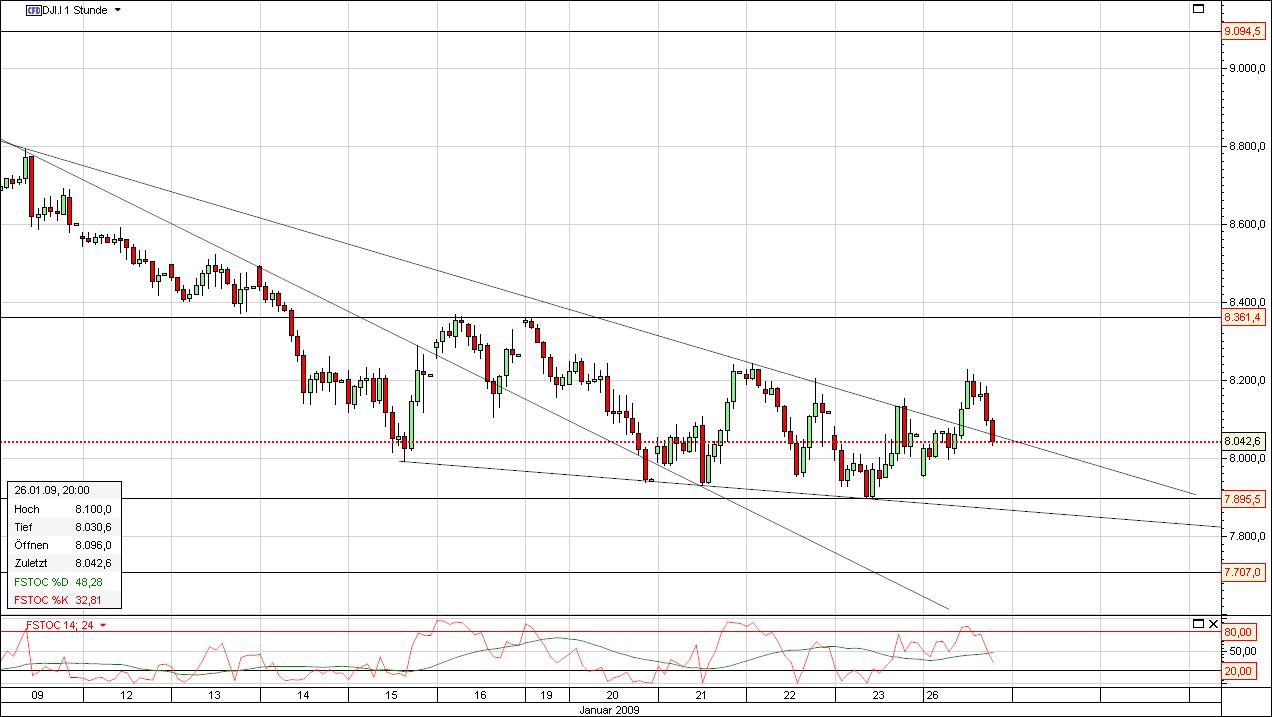The width and height of the screenshot is (1272, 717).
Task: Select the last price label 8.042,6
Action: 1243,440
